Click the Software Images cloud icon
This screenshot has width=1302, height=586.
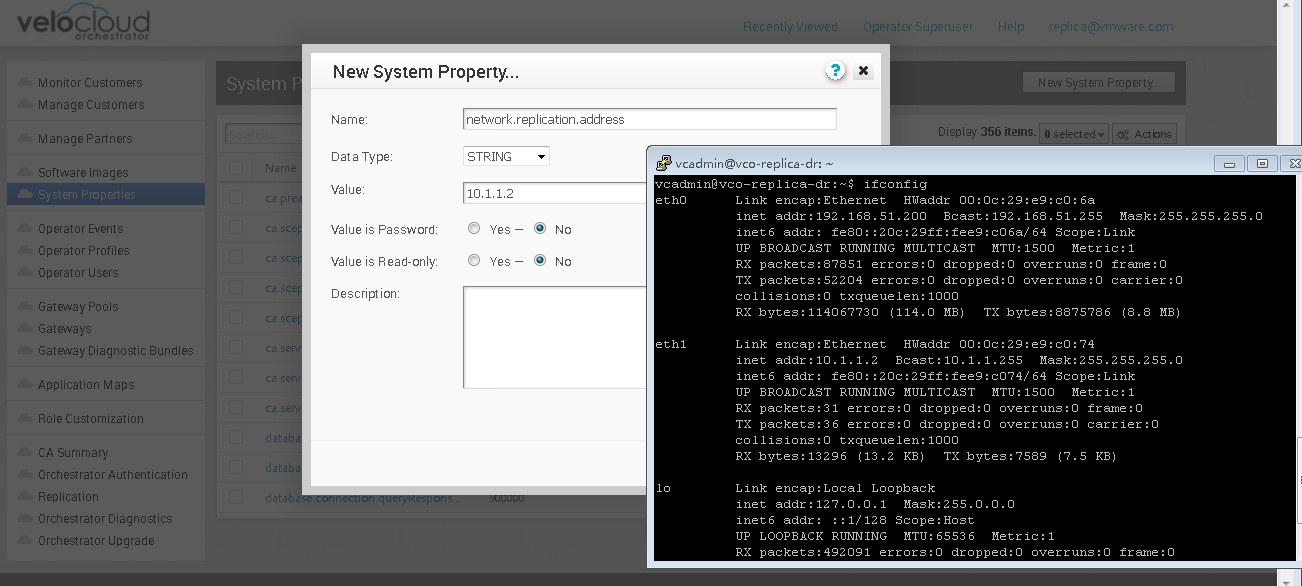23,172
